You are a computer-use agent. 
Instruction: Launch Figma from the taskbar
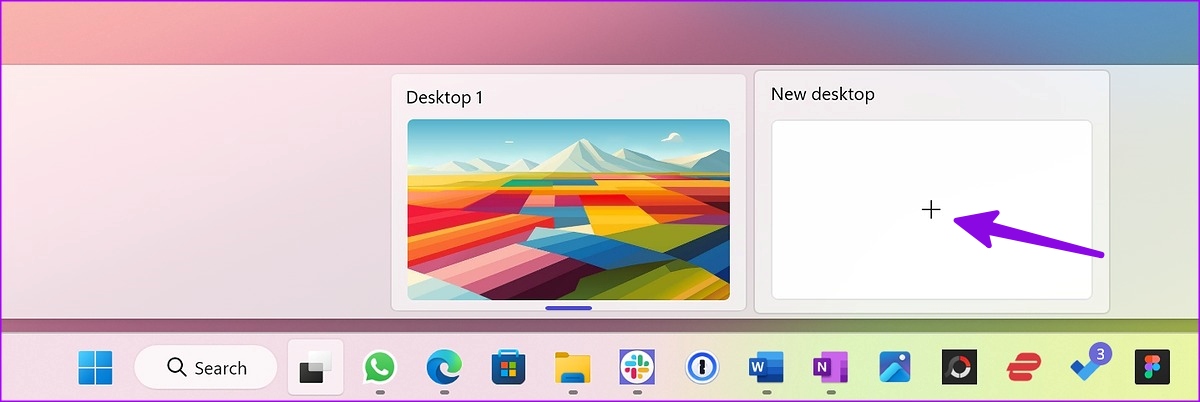tap(1153, 368)
